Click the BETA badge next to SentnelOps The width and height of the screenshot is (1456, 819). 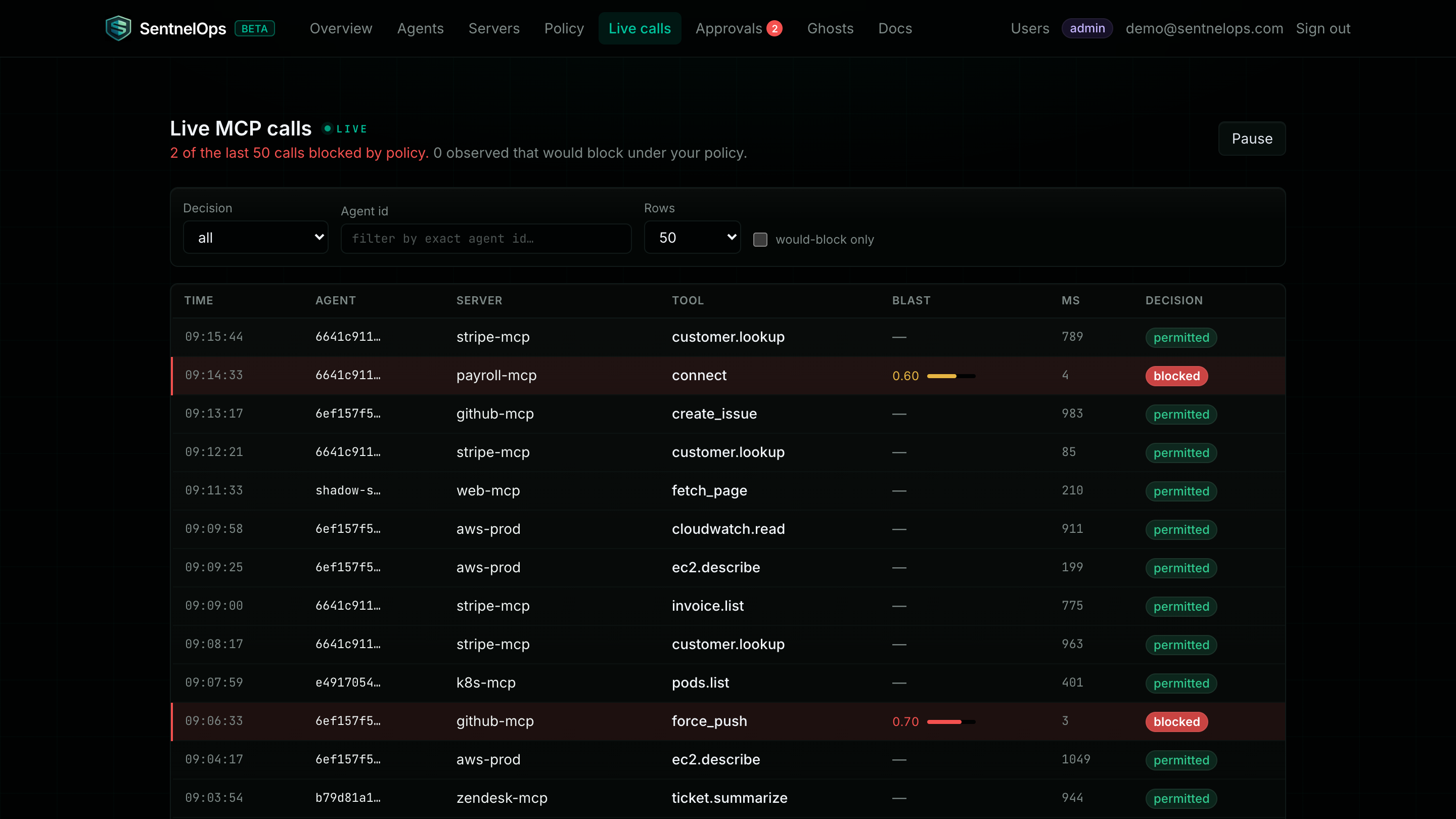coord(254,28)
